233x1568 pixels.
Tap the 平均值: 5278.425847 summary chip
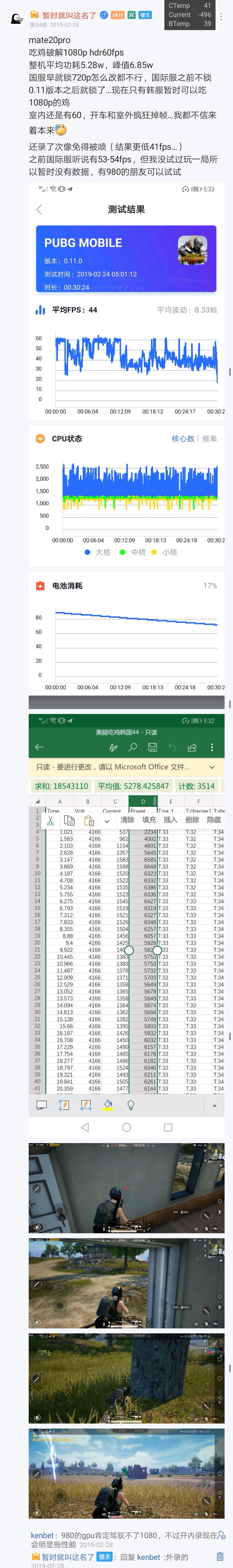(x=133, y=786)
